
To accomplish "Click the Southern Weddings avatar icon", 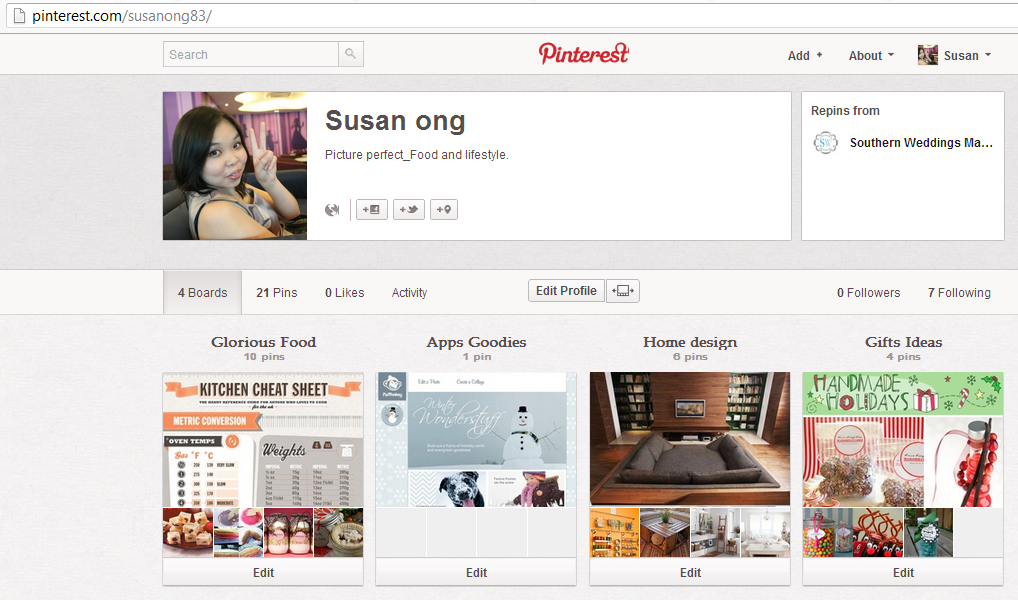I will click(825, 142).
